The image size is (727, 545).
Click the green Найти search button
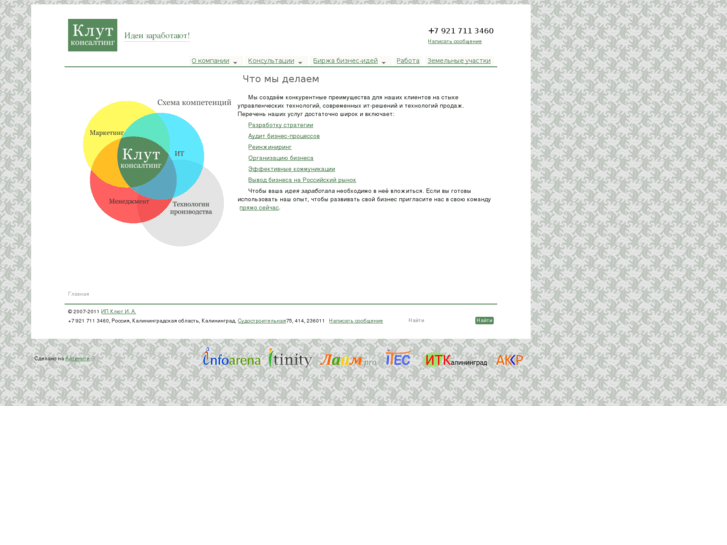(484, 321)
